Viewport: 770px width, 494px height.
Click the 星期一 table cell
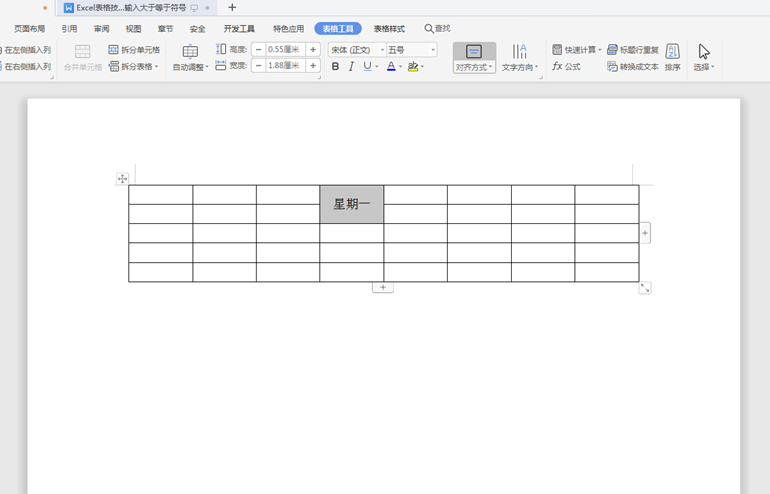[x=352, y=204]
